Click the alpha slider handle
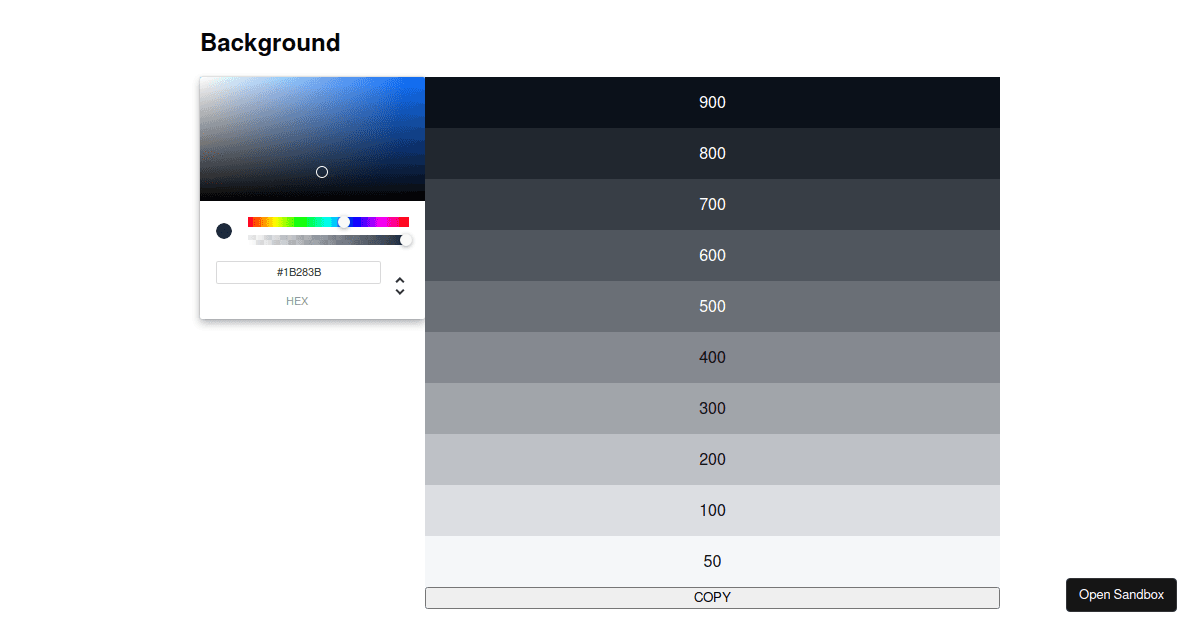1200x630 pixels. point(406,240)
